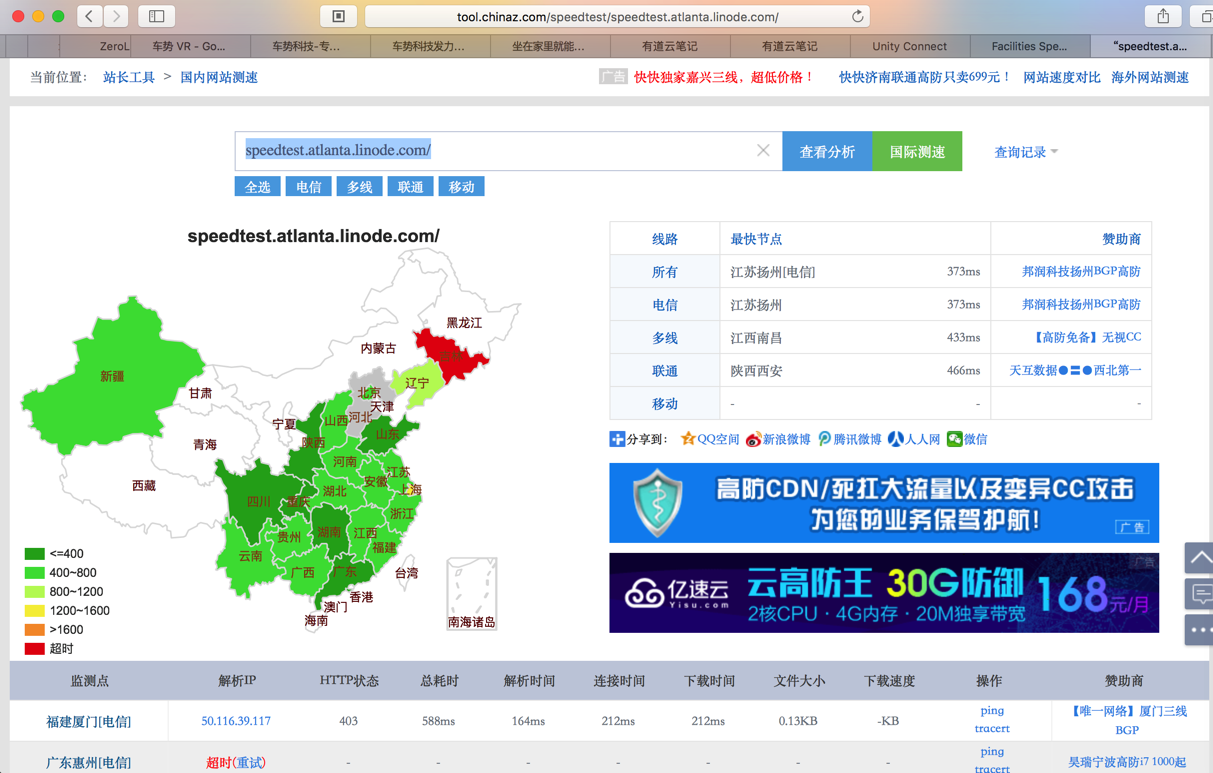Open the 高防CDN banner advertisement
This screenshot has width=1213, height=773.
point(884,503)
